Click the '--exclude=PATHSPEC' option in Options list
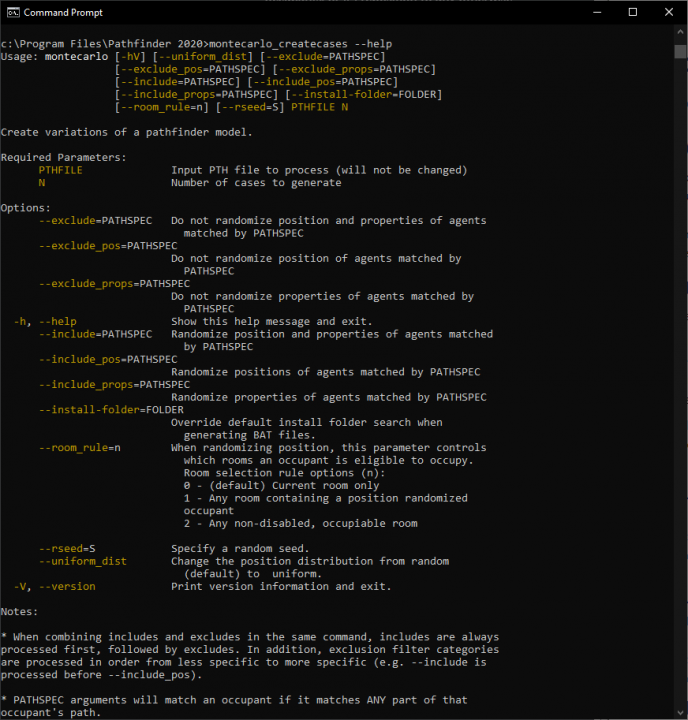The image size is (688, 720). tap(96, 221)
